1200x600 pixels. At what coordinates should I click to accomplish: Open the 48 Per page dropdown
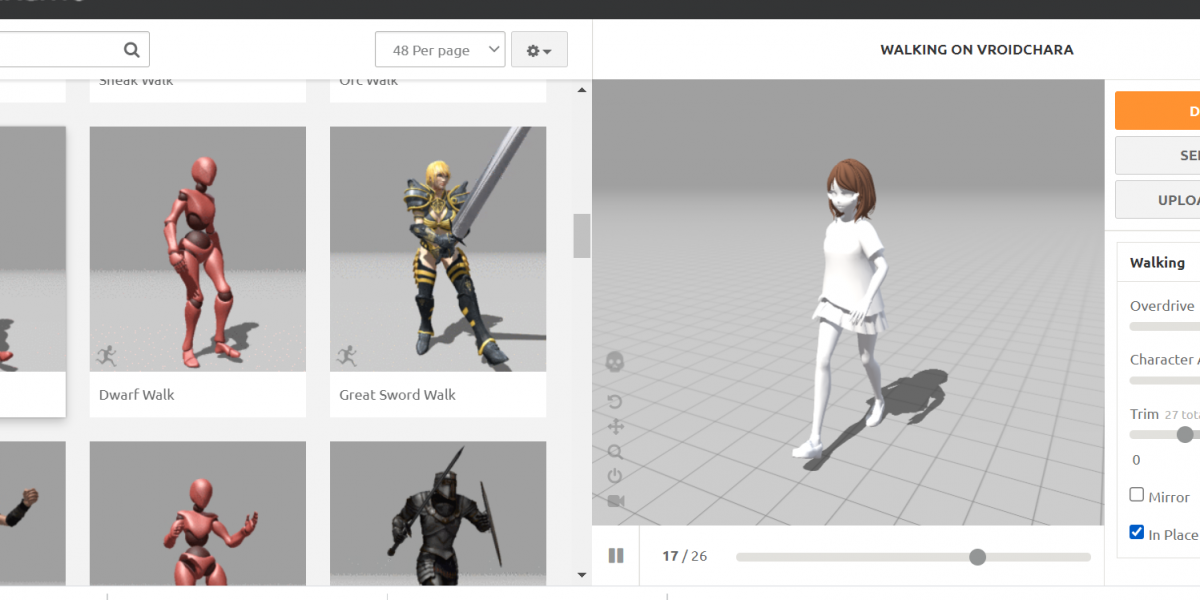[x=440, y=50]
